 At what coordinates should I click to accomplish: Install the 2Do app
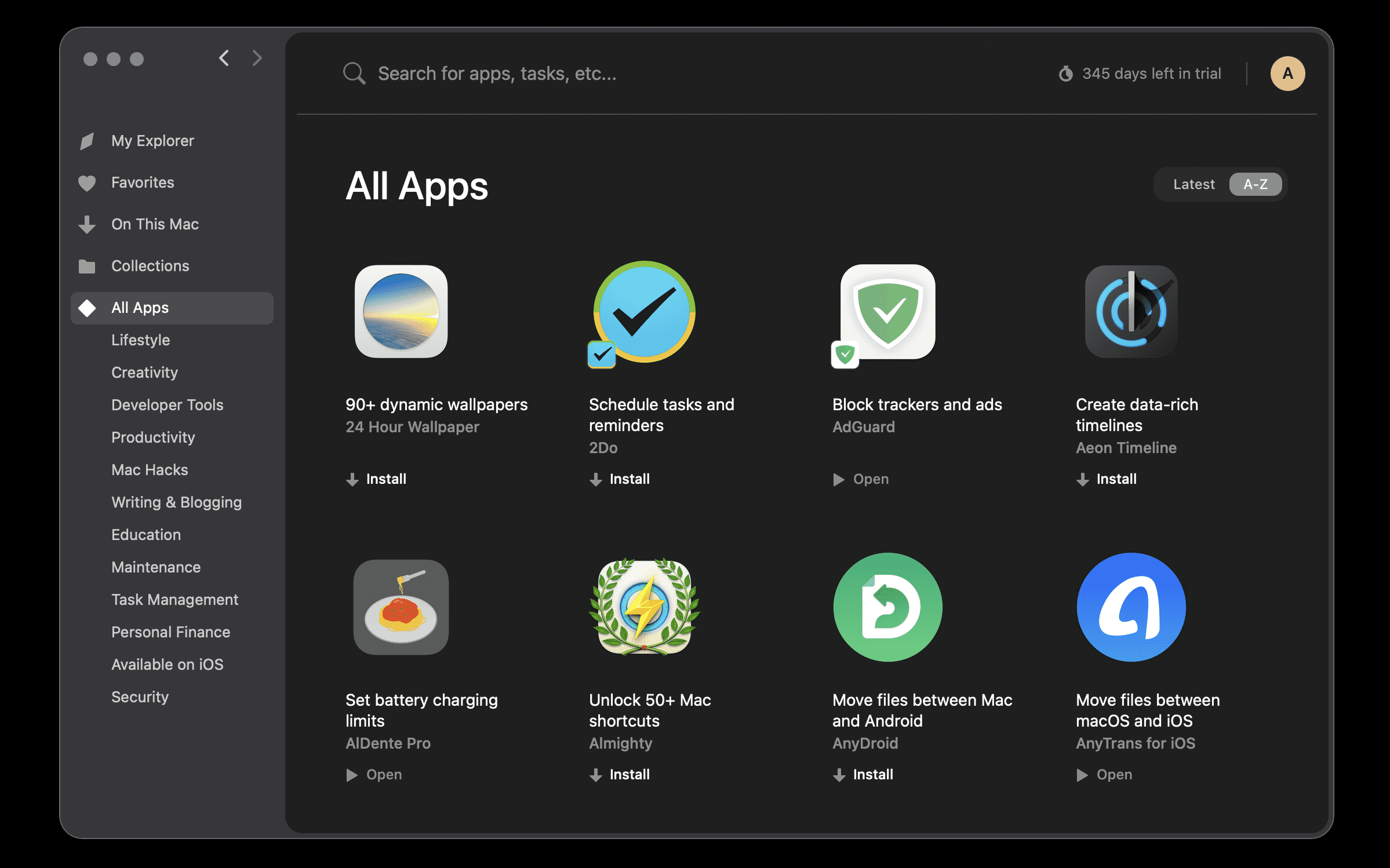620,479
